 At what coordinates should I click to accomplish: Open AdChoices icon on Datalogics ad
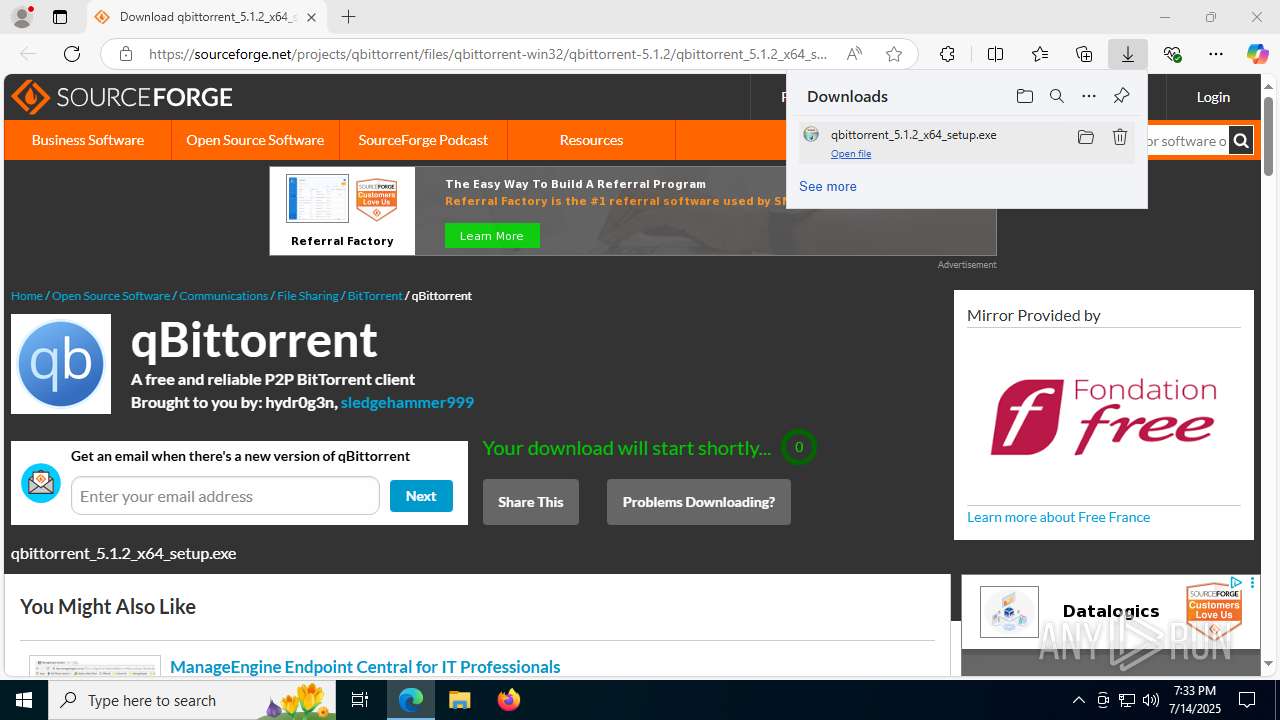(x=1237, y=583)
